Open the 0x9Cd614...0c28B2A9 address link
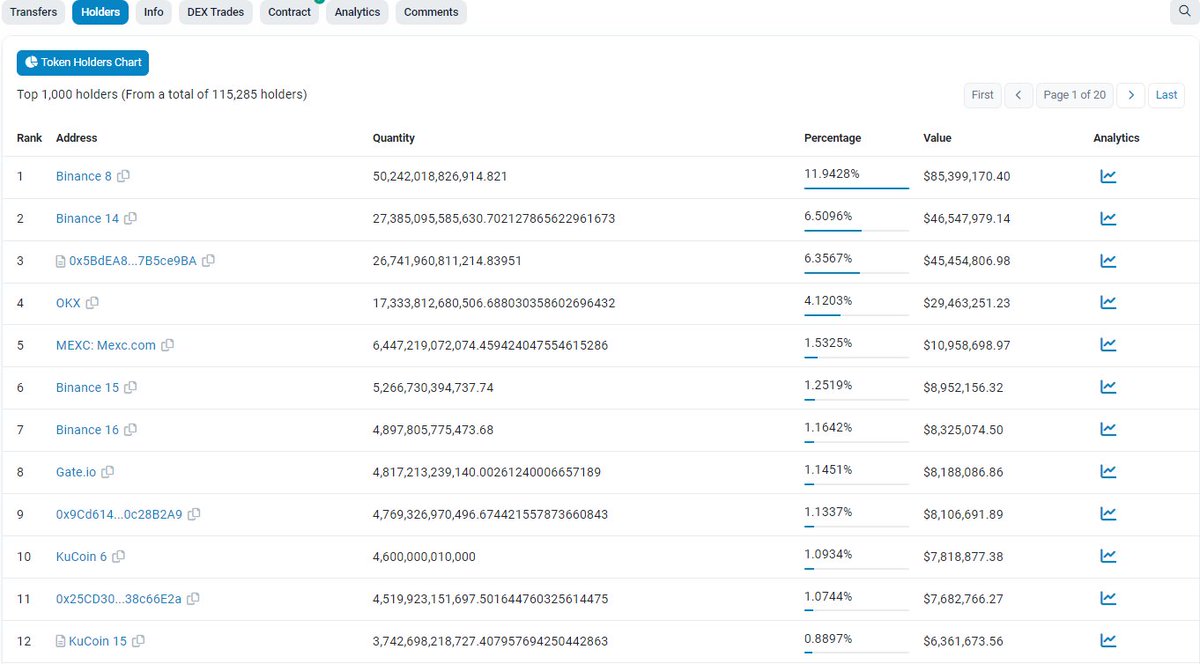Screen dimensions: 1200x664 [x=119, y=514]
